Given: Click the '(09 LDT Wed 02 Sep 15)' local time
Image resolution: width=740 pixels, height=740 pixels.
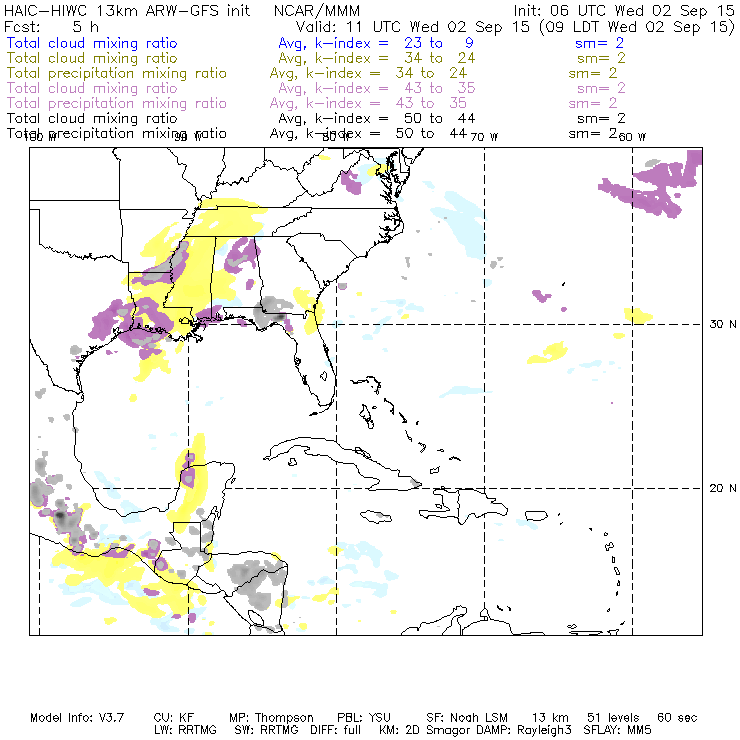Looking at the screenshot, I should click(x=637, y=27).
